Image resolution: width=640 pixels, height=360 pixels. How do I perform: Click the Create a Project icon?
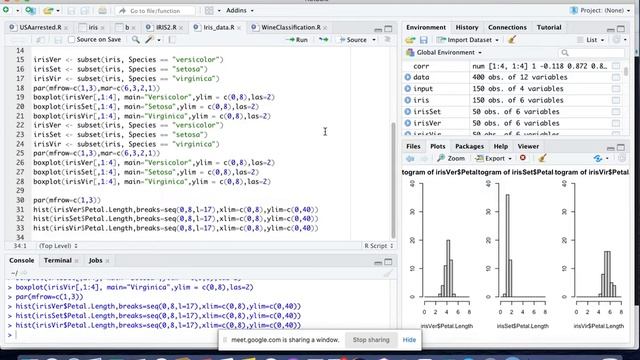pyautogui.click(x=30, y=10)
